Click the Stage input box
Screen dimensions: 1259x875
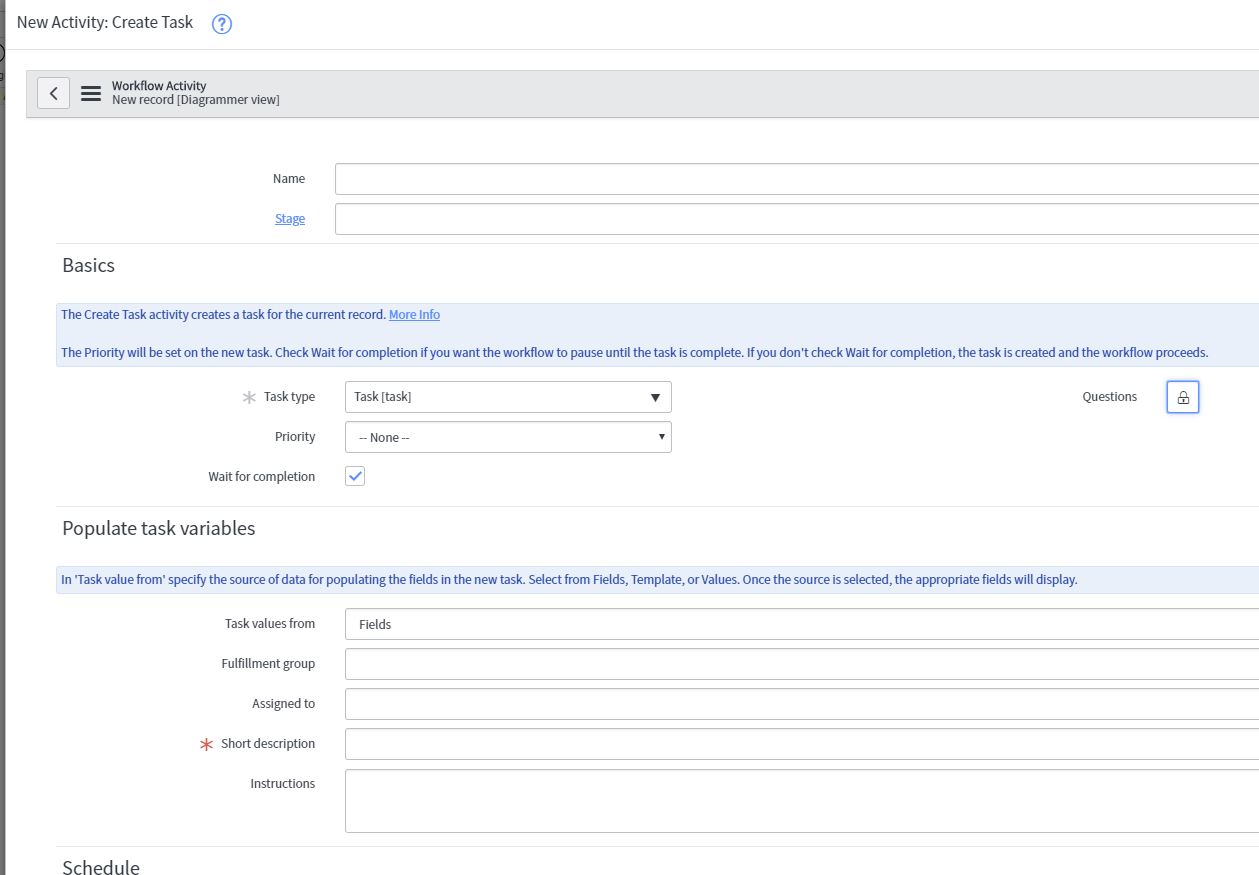[700, 218]
